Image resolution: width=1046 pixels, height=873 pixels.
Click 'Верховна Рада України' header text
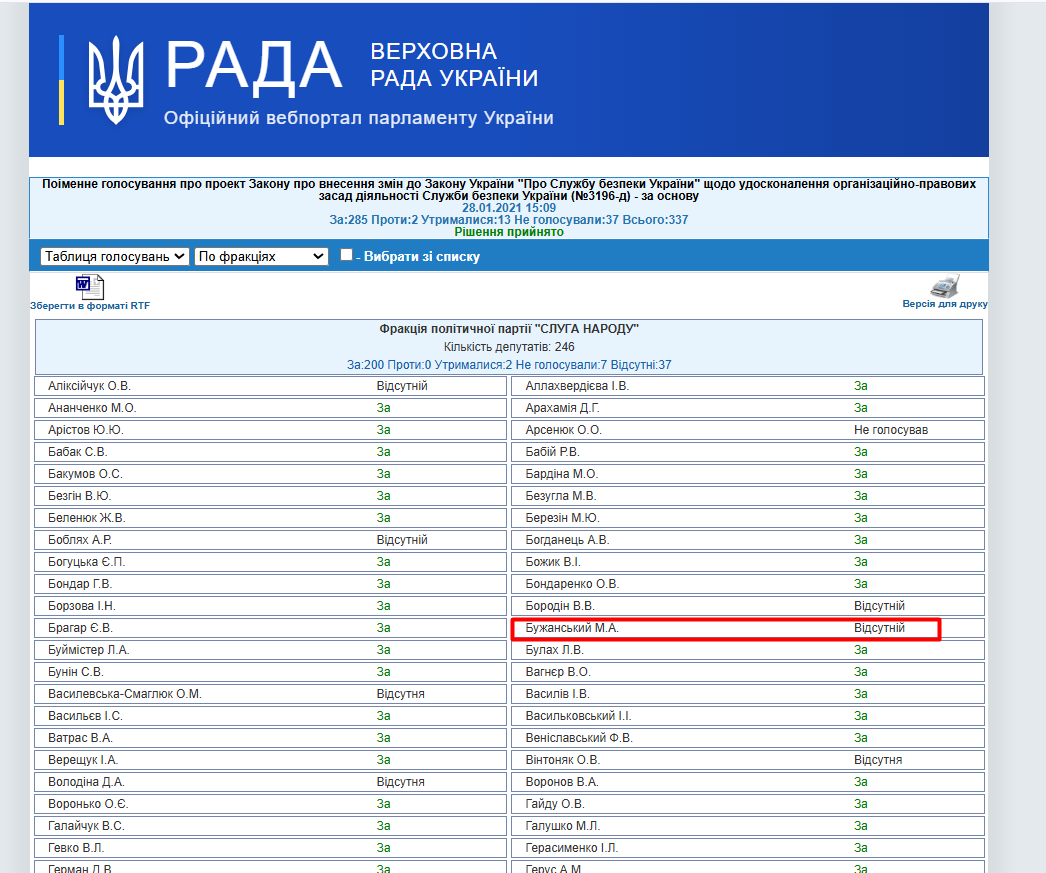pyautogui.click(x=454, y=65)
